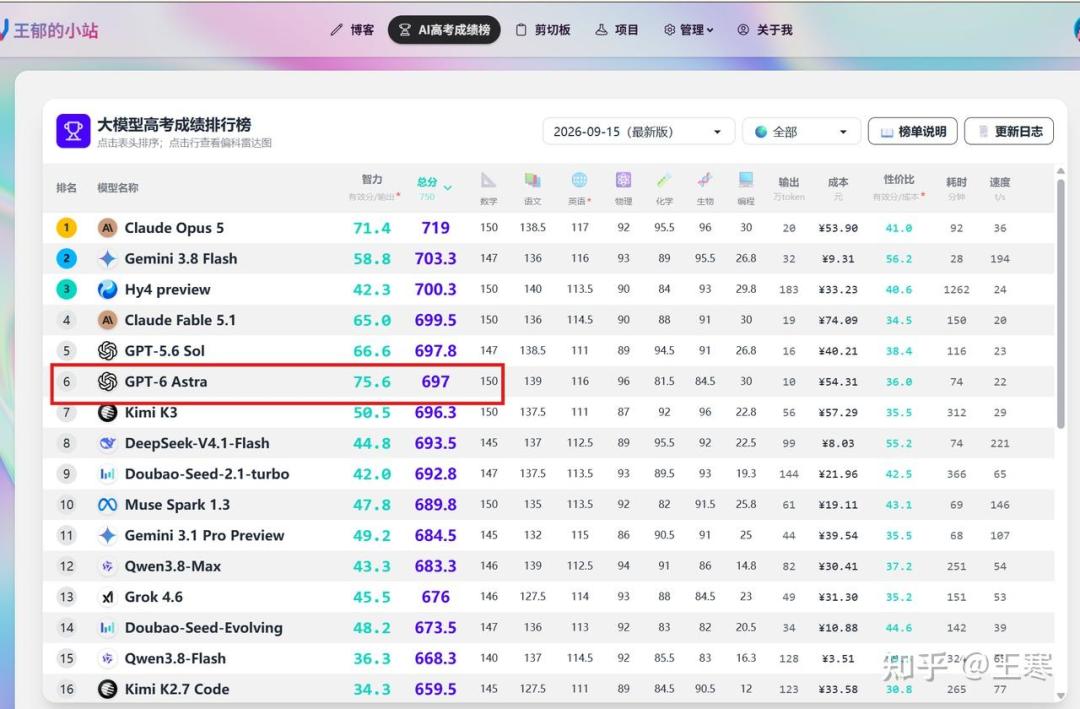Image resolution: width=1080 pixels, height=709 pixels.
Task: Click the gold rank 1 badge
Action: coord(66,227)
